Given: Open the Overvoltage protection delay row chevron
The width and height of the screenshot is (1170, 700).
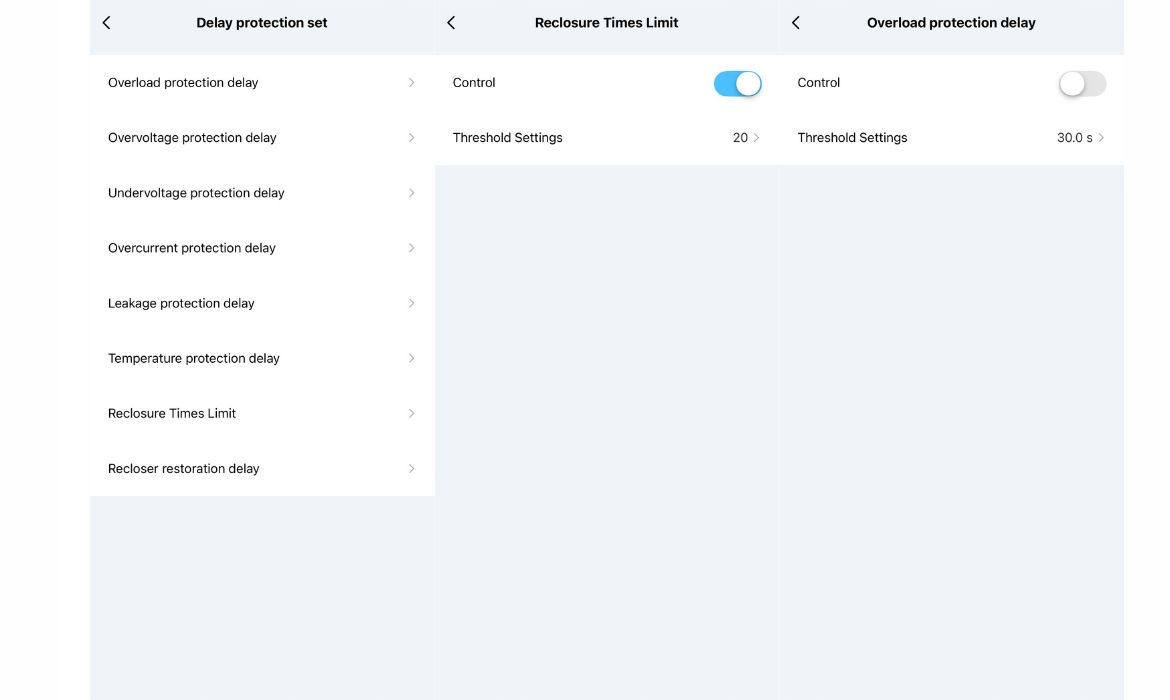Looking at the screenshot, I should pos(411,137).
